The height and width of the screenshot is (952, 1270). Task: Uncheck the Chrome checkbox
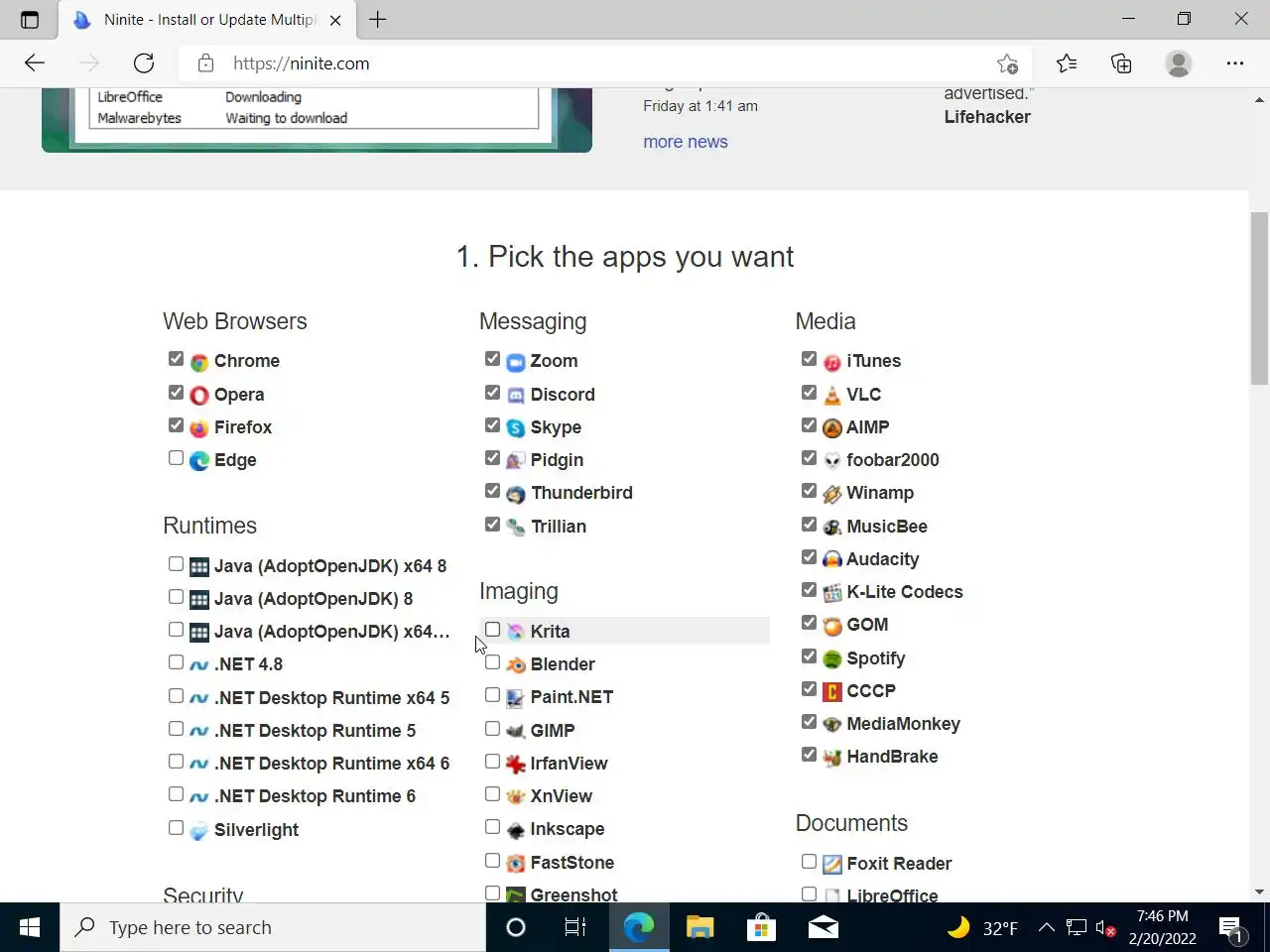point(176,359)
